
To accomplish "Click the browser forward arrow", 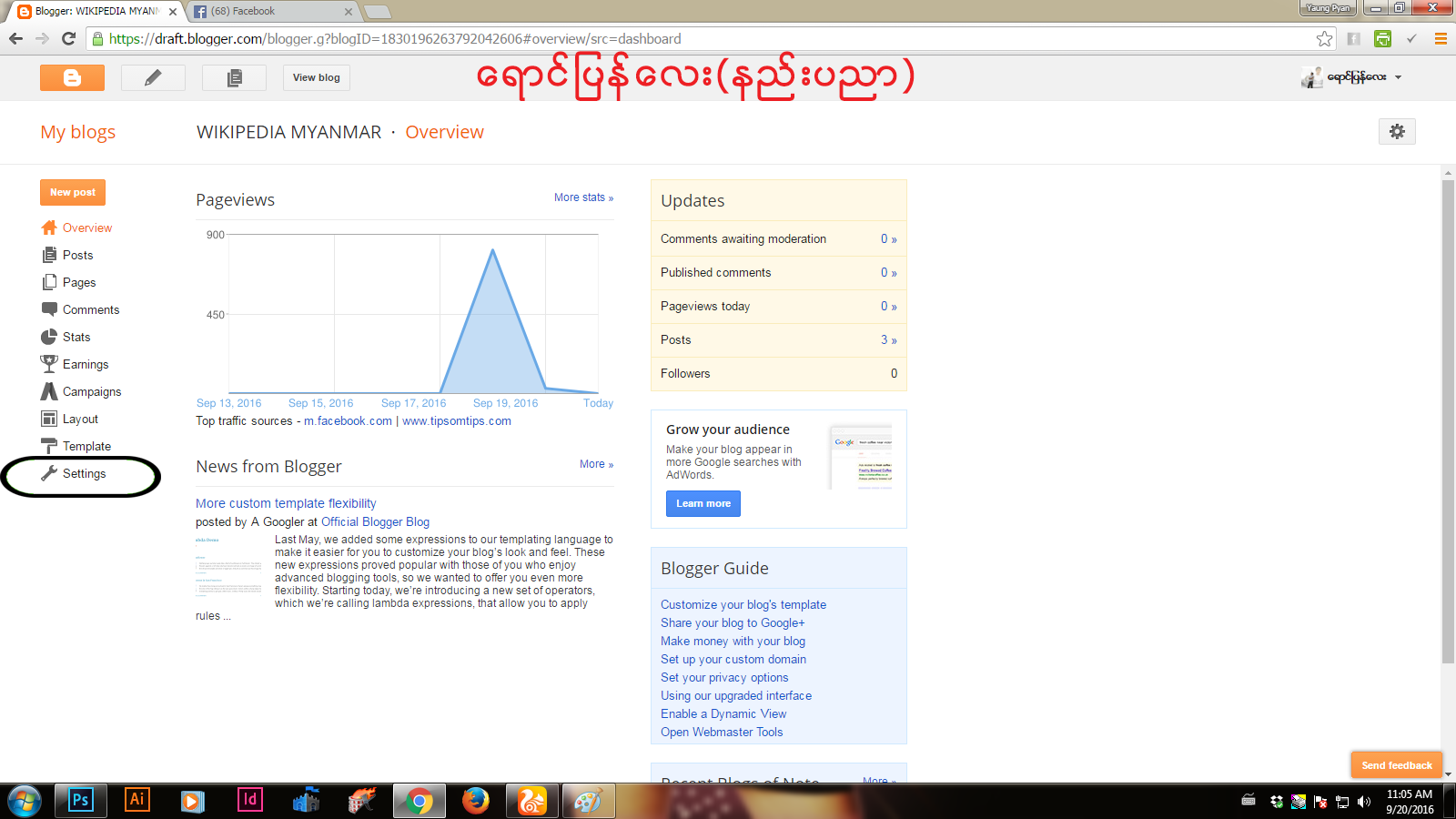I will tap(42, 38).
